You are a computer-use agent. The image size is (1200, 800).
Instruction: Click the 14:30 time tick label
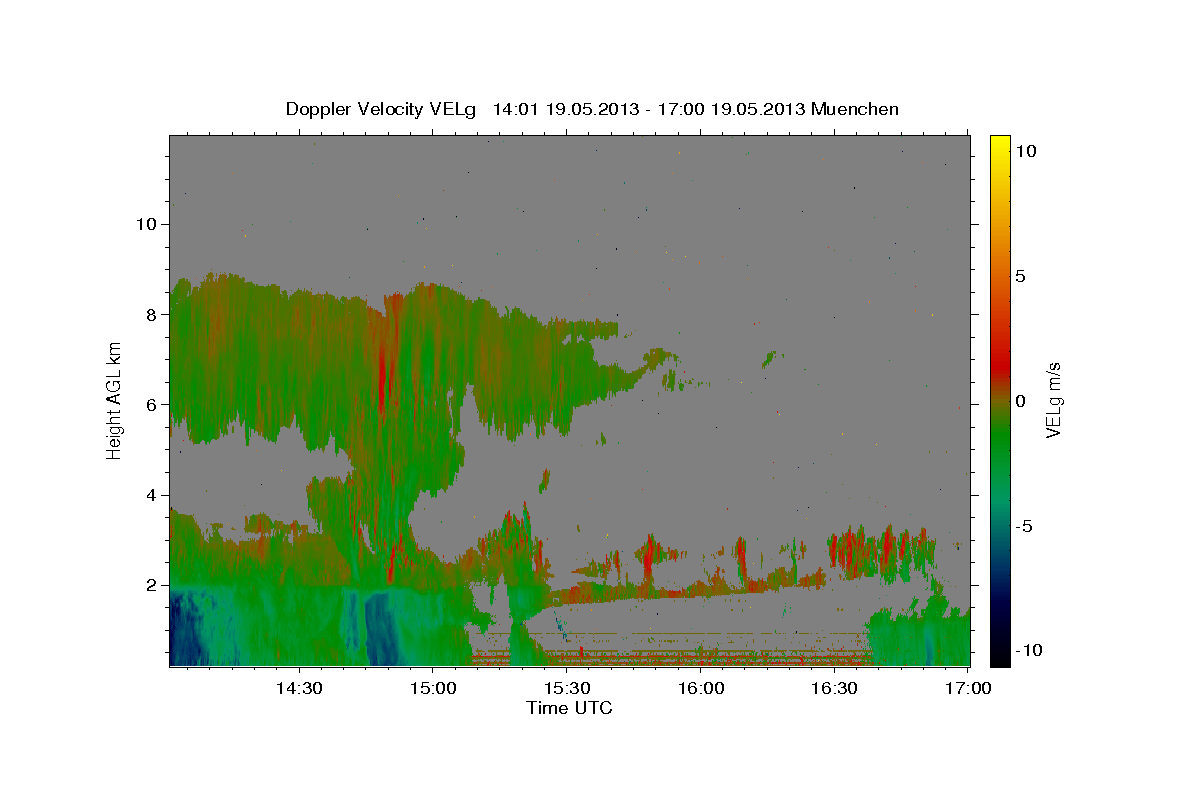coord(298,688)
